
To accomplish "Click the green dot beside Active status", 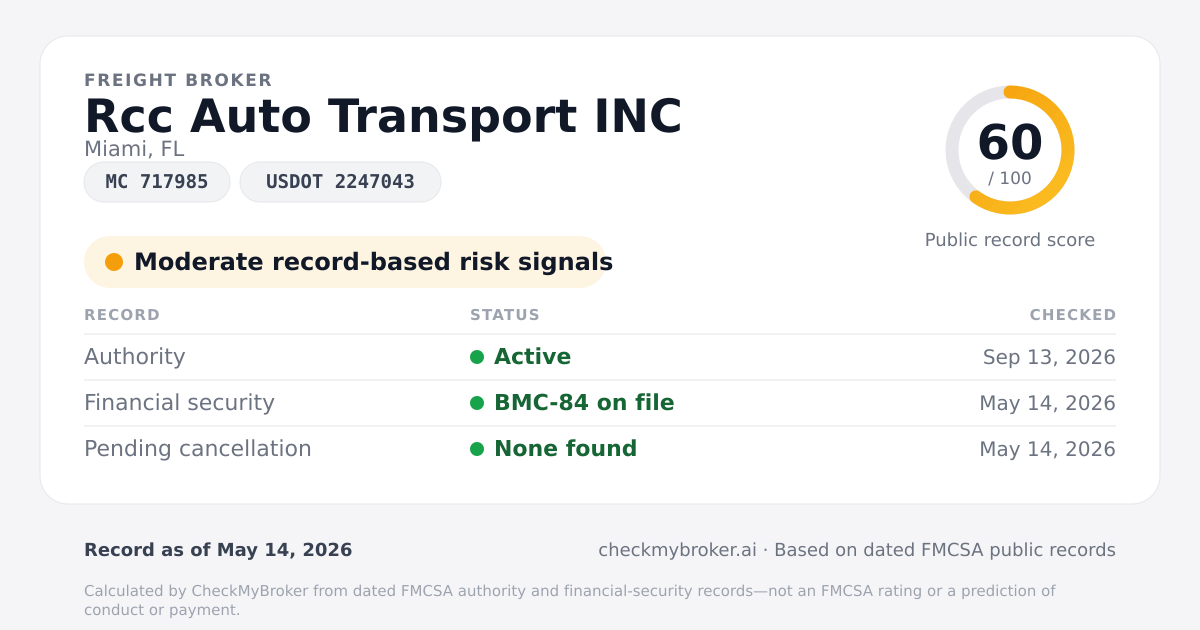I will (x=477, y=357).
